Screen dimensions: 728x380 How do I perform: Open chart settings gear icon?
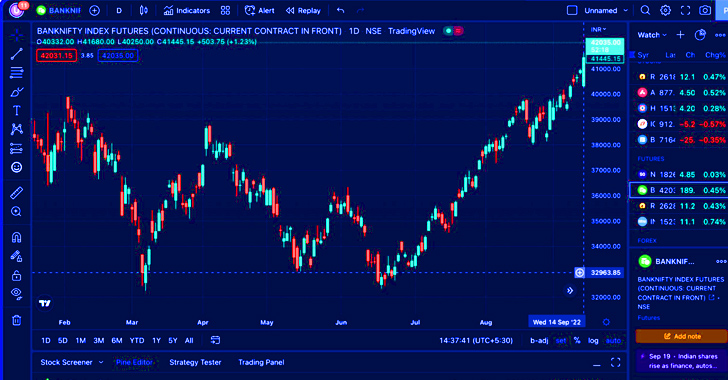pyautogui.click(x=665, y=10)
